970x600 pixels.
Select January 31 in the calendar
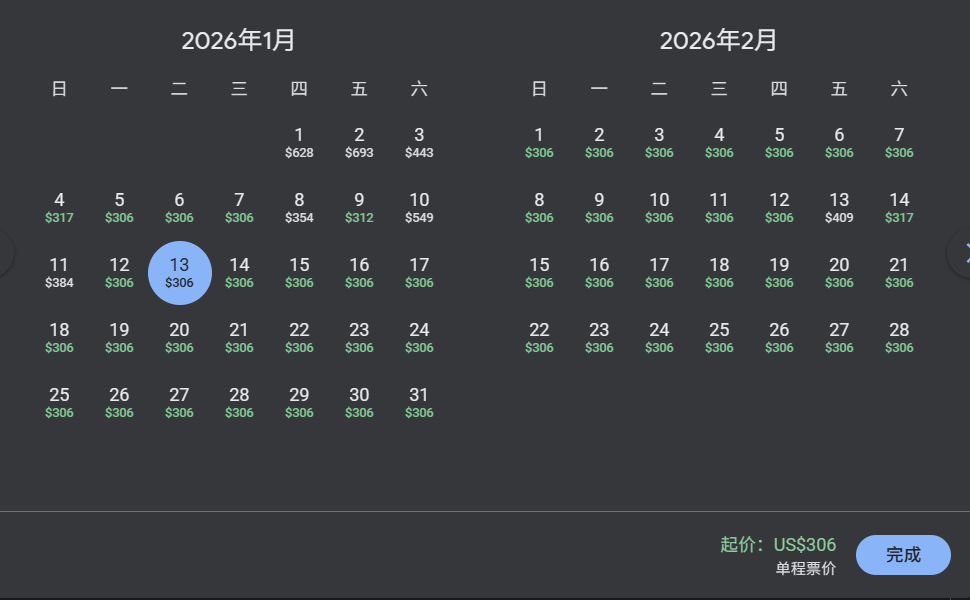(x=419, y=402)
